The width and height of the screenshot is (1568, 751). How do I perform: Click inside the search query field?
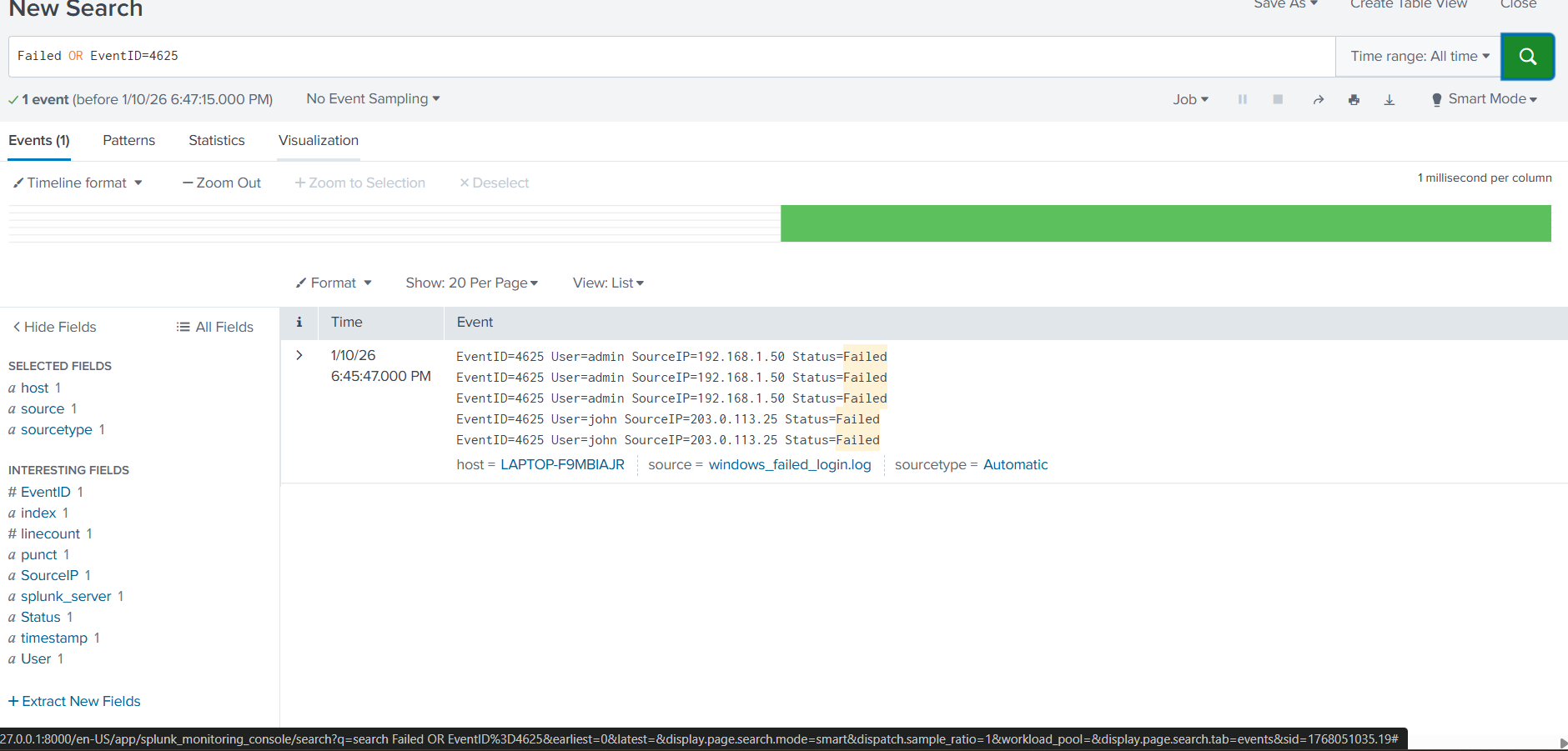tap(667, 56)
